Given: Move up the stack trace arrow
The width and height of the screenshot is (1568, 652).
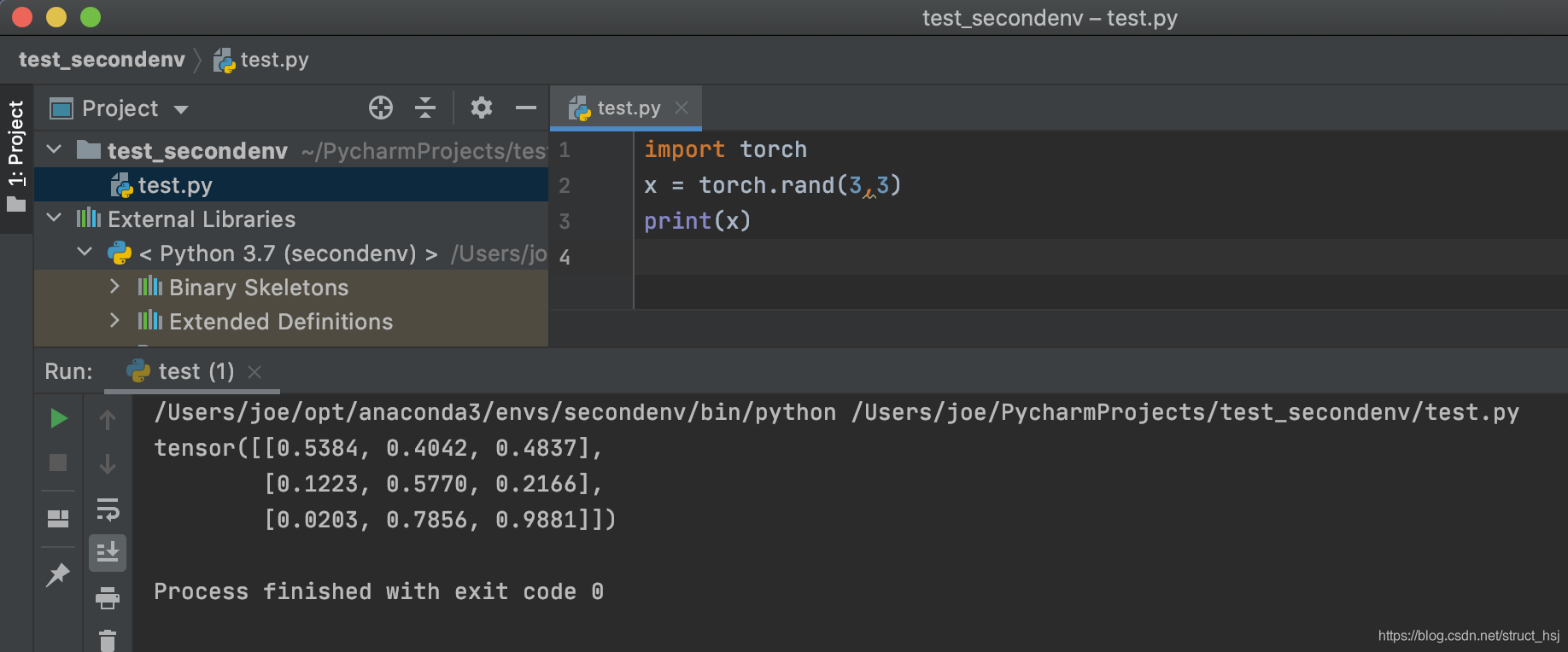Looking at the screenshot, I should [x=108, y=419].
